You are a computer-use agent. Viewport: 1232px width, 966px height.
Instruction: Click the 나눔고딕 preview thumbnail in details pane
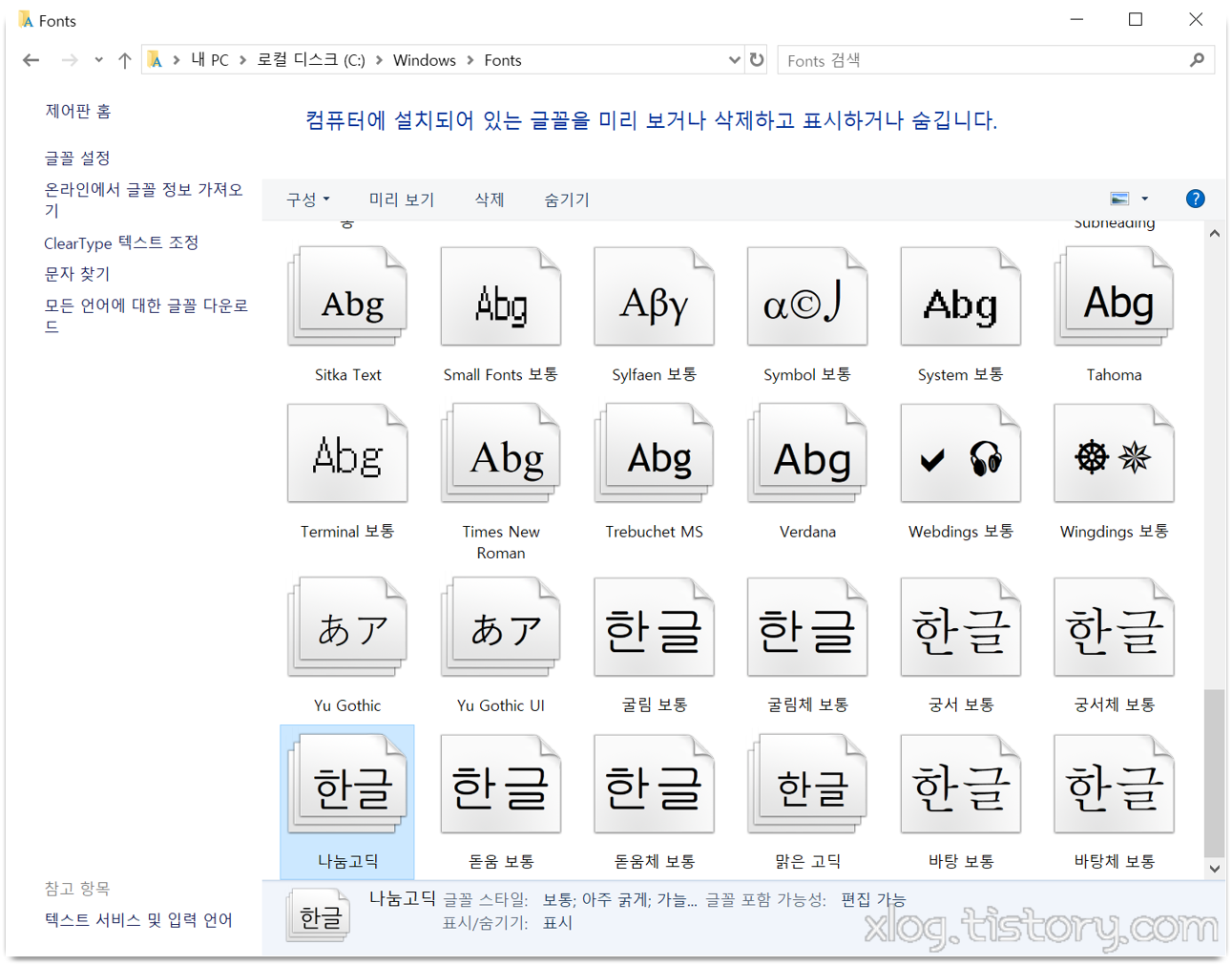(319, 916)
